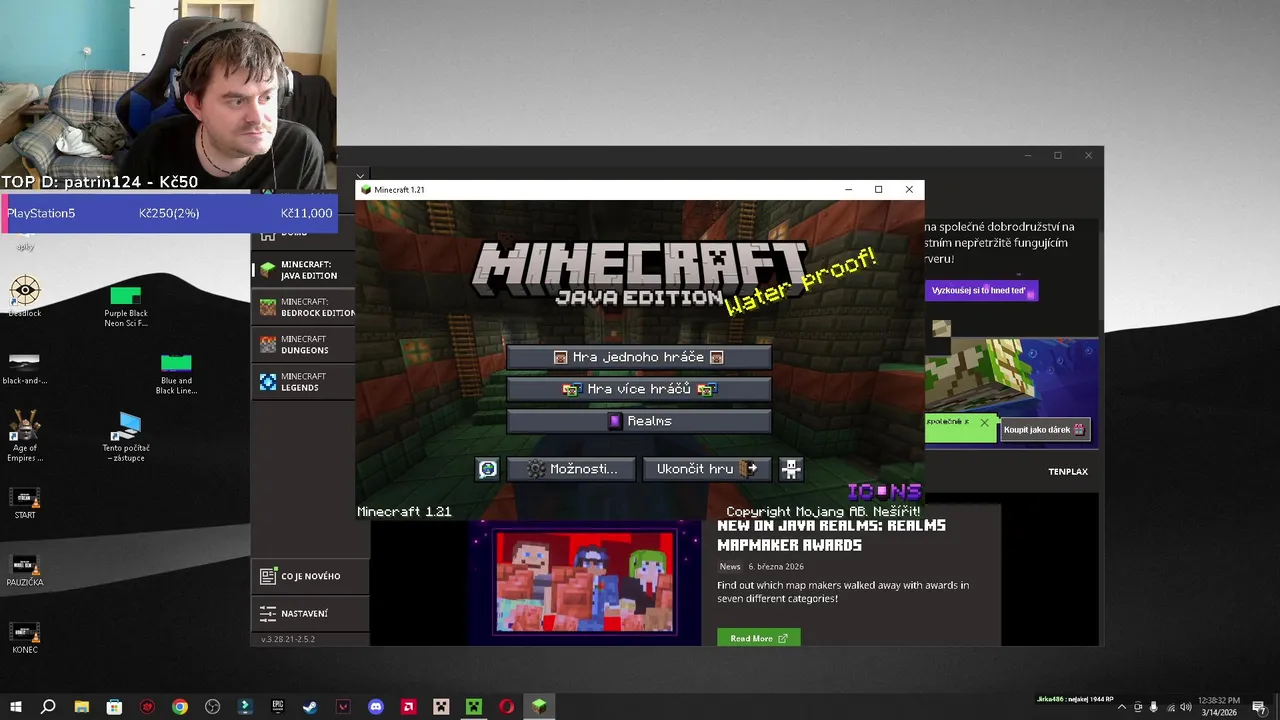The width and height of the screenshot is (1280, 720).
Task: Open OBS Studio from the taskbar
Action: pyautogui.click(x=212, y=707)
